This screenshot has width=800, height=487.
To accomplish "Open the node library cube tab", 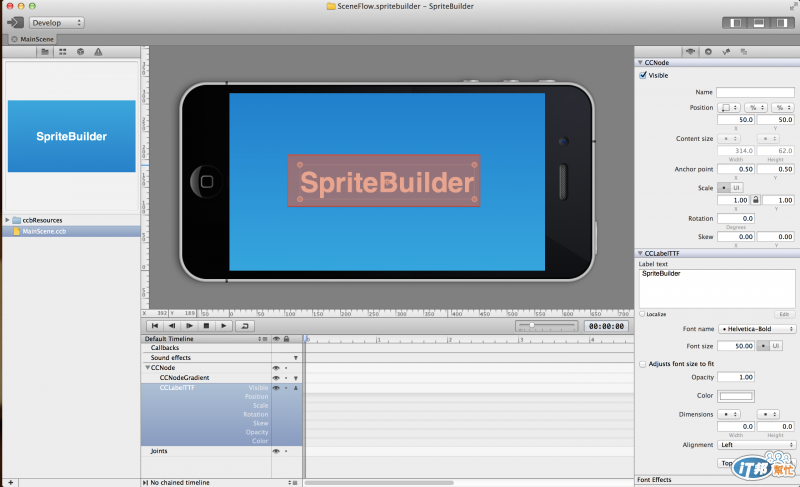I will [81, 52].
